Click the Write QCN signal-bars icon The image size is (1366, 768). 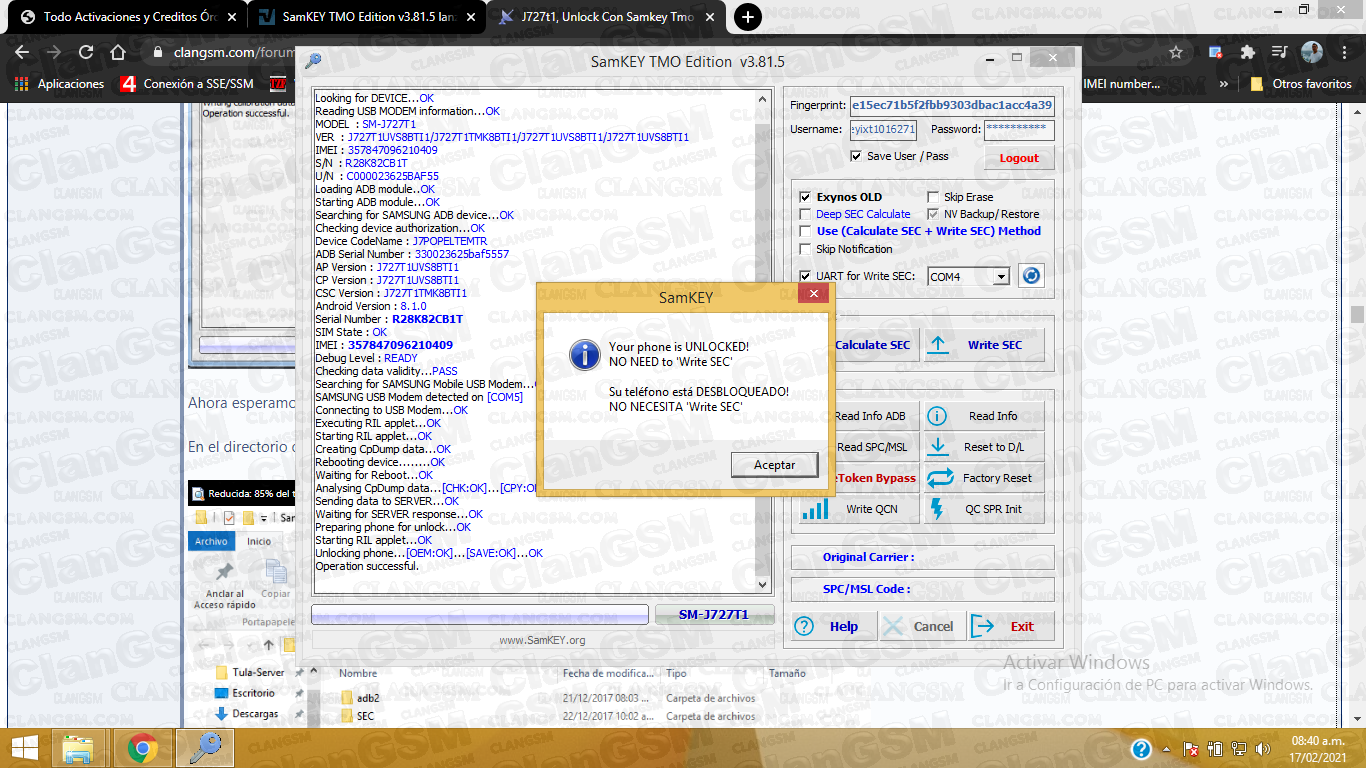[x=815, y=509]
